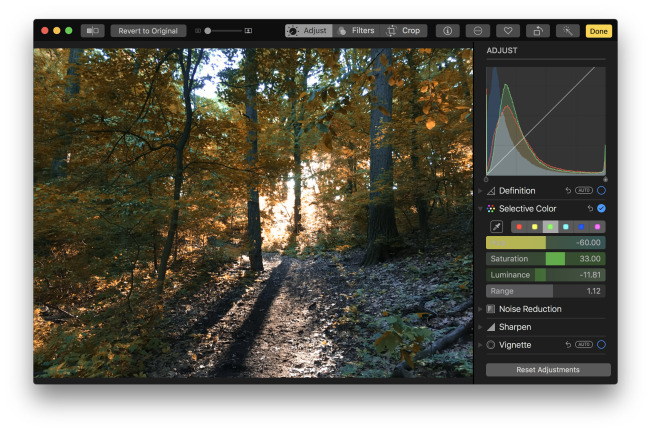
Task: Select the red color swatch
Action: pos(518,227)
